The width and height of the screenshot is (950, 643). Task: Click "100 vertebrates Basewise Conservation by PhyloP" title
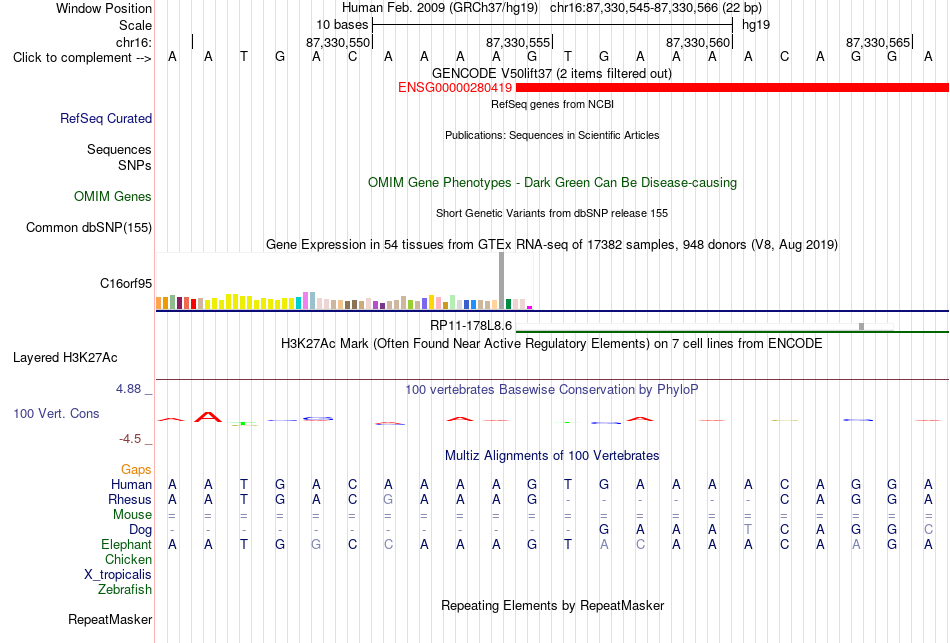[551, 390]
